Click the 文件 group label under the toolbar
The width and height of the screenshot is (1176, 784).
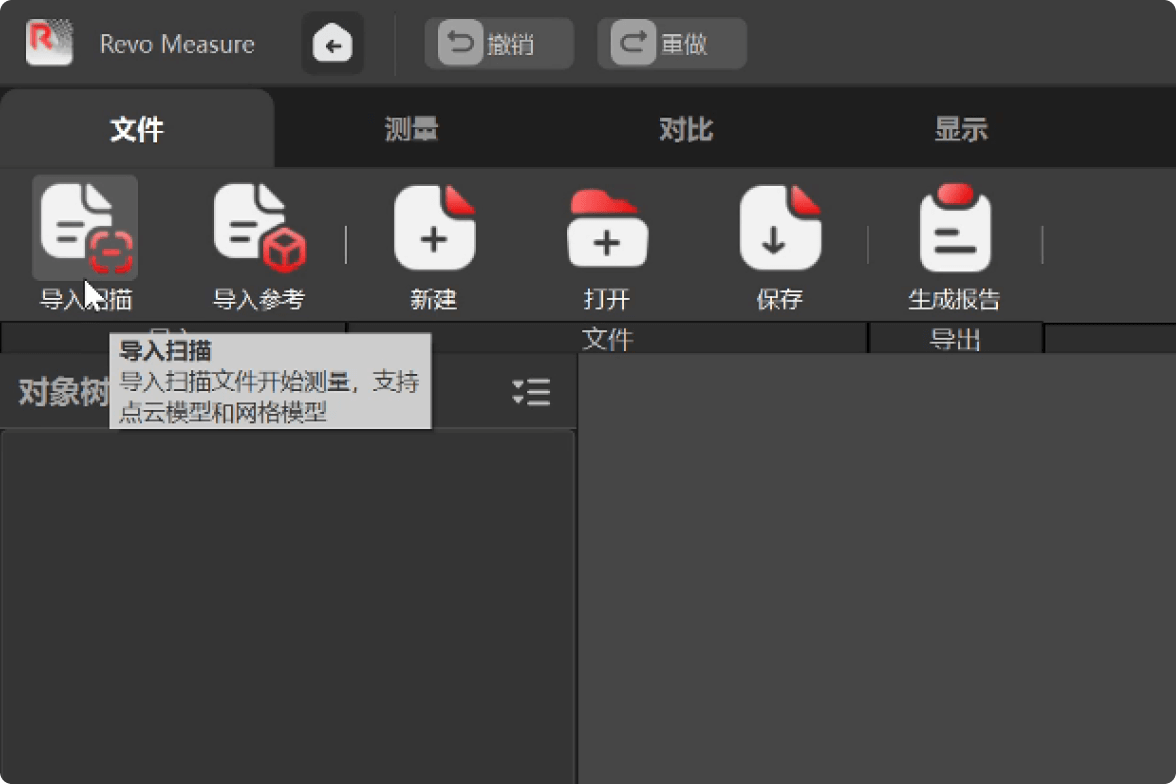pos(607,339)
